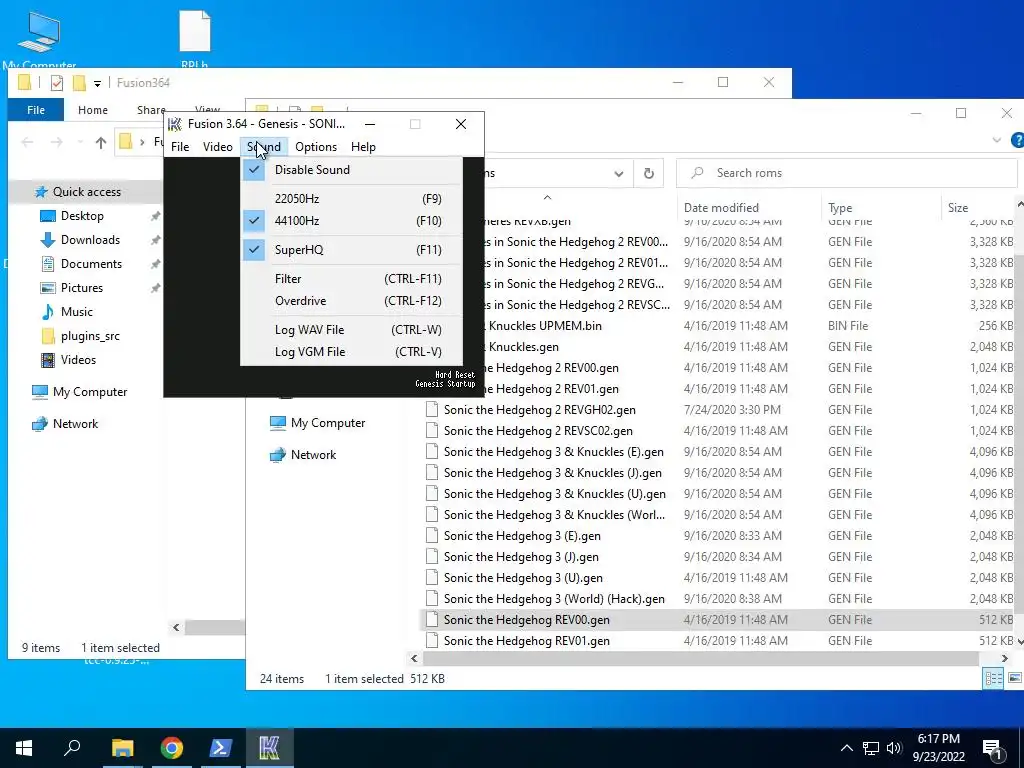Viewport: 1024px width, 768px height.
Task: Open the File tab in Fusion364 window
Action: [x=36, y=110]
